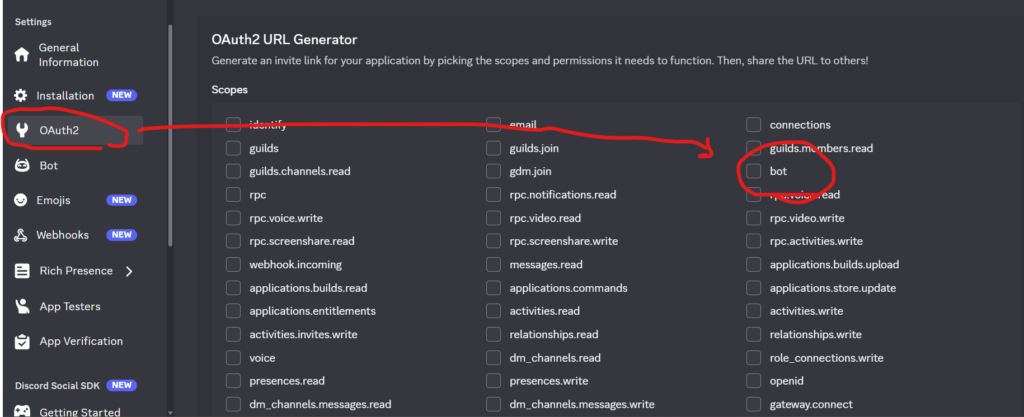
Task: Click the Emojis smiley icon
Action: [21, 200]
